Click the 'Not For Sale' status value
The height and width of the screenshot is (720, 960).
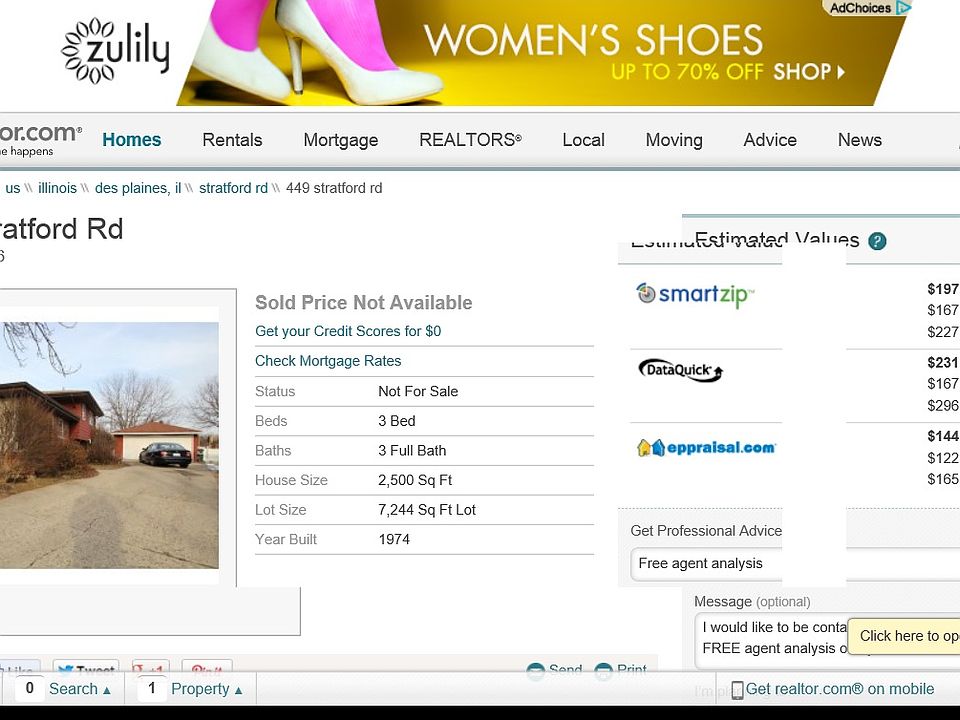click(418, 391)
